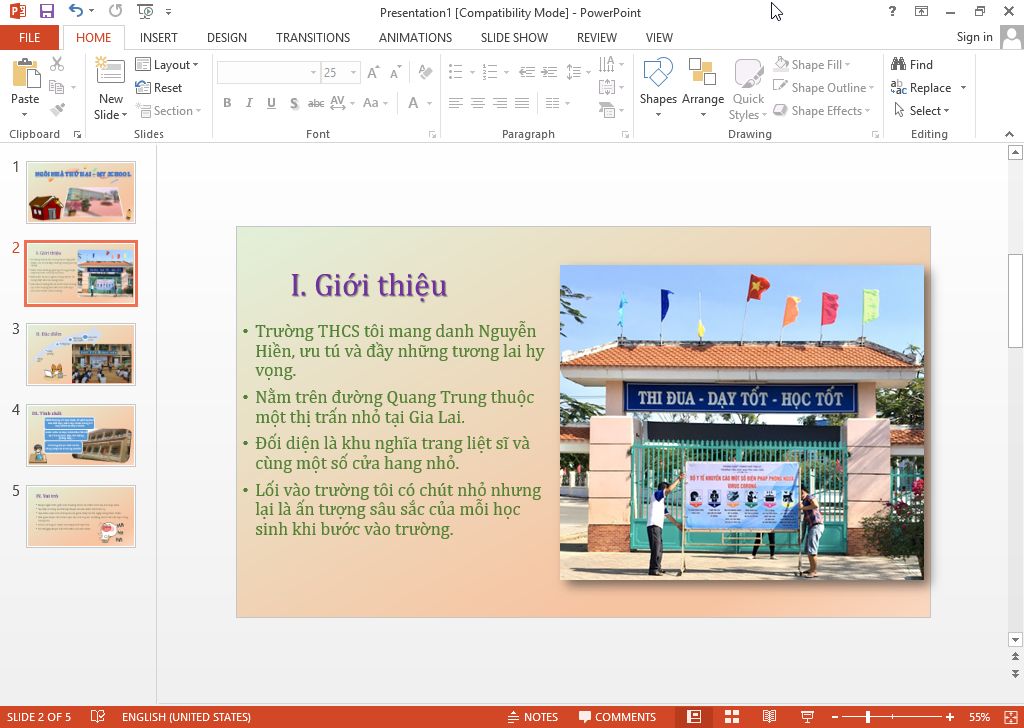This screenshot has height=728, width=1024.
Task: Create a New Slide
Action: point(110,74)
